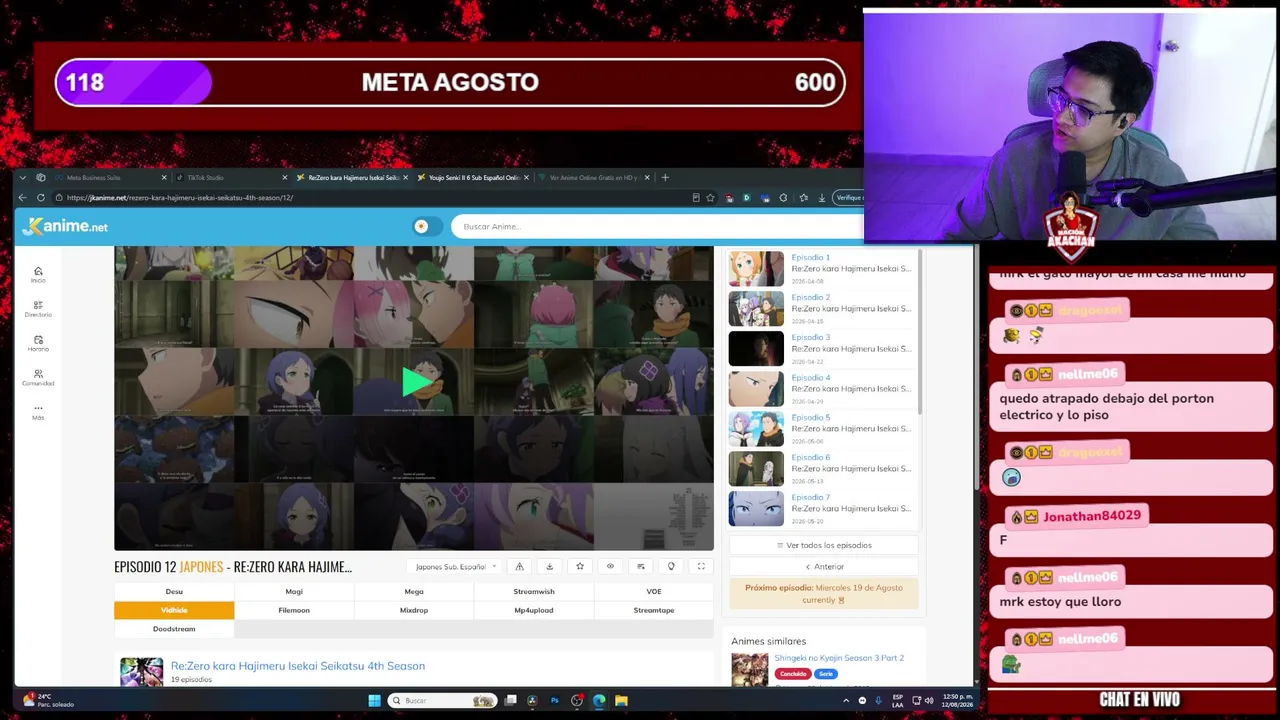Open Microsoft Edge from the taskbar
Image resolution: width=1280 pixels, height=720 pixels.
599,701
